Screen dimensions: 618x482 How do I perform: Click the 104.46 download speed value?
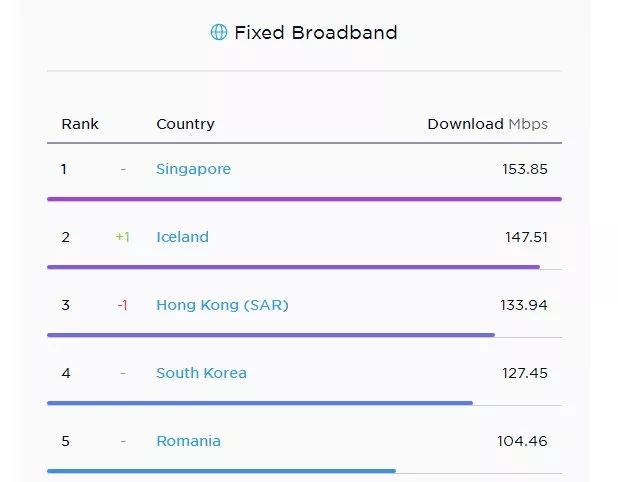click(522, 441)
